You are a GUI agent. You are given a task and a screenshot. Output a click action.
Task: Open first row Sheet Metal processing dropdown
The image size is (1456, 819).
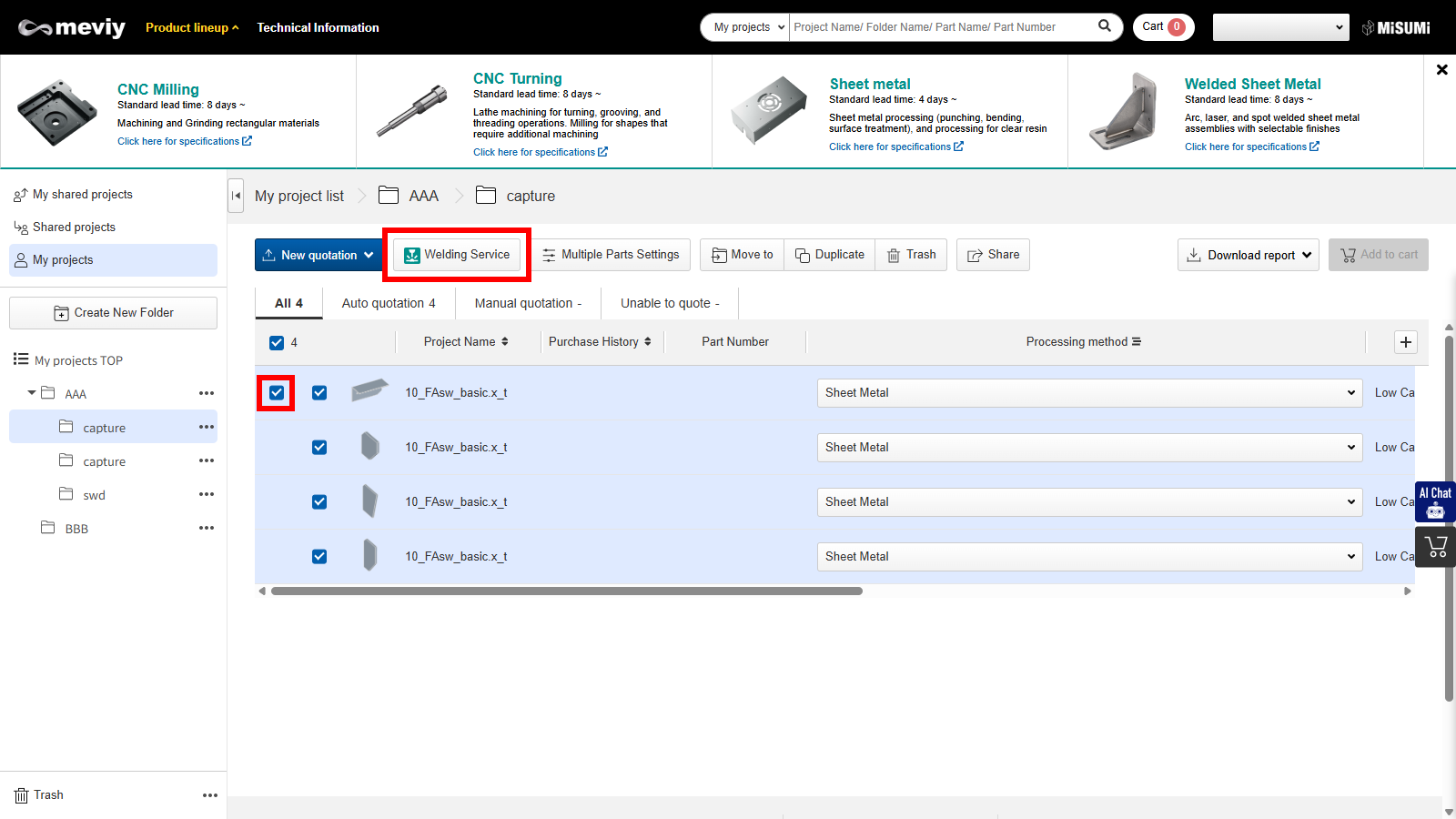point(1088,393)
